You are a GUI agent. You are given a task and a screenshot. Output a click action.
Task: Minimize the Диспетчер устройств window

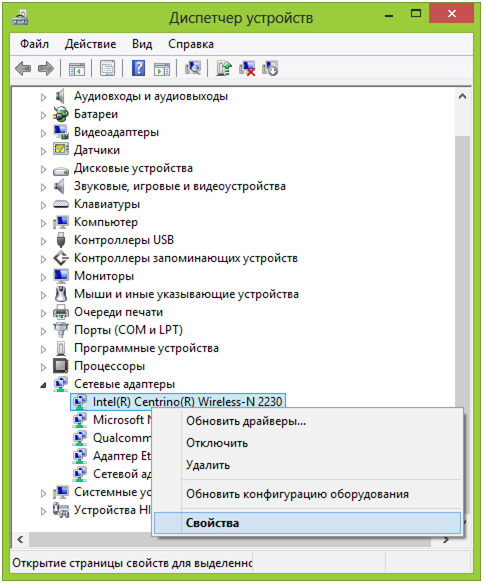point(389,15)
